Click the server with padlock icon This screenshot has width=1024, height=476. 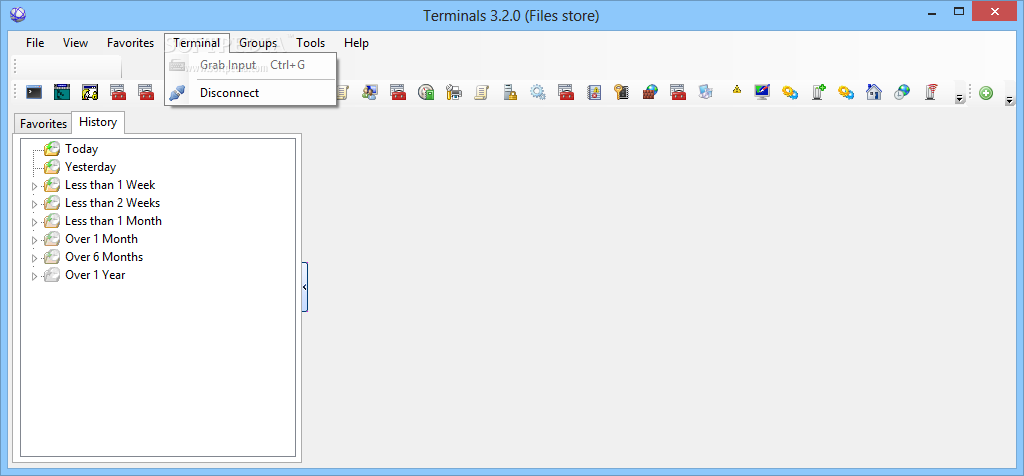pos(510,92)
